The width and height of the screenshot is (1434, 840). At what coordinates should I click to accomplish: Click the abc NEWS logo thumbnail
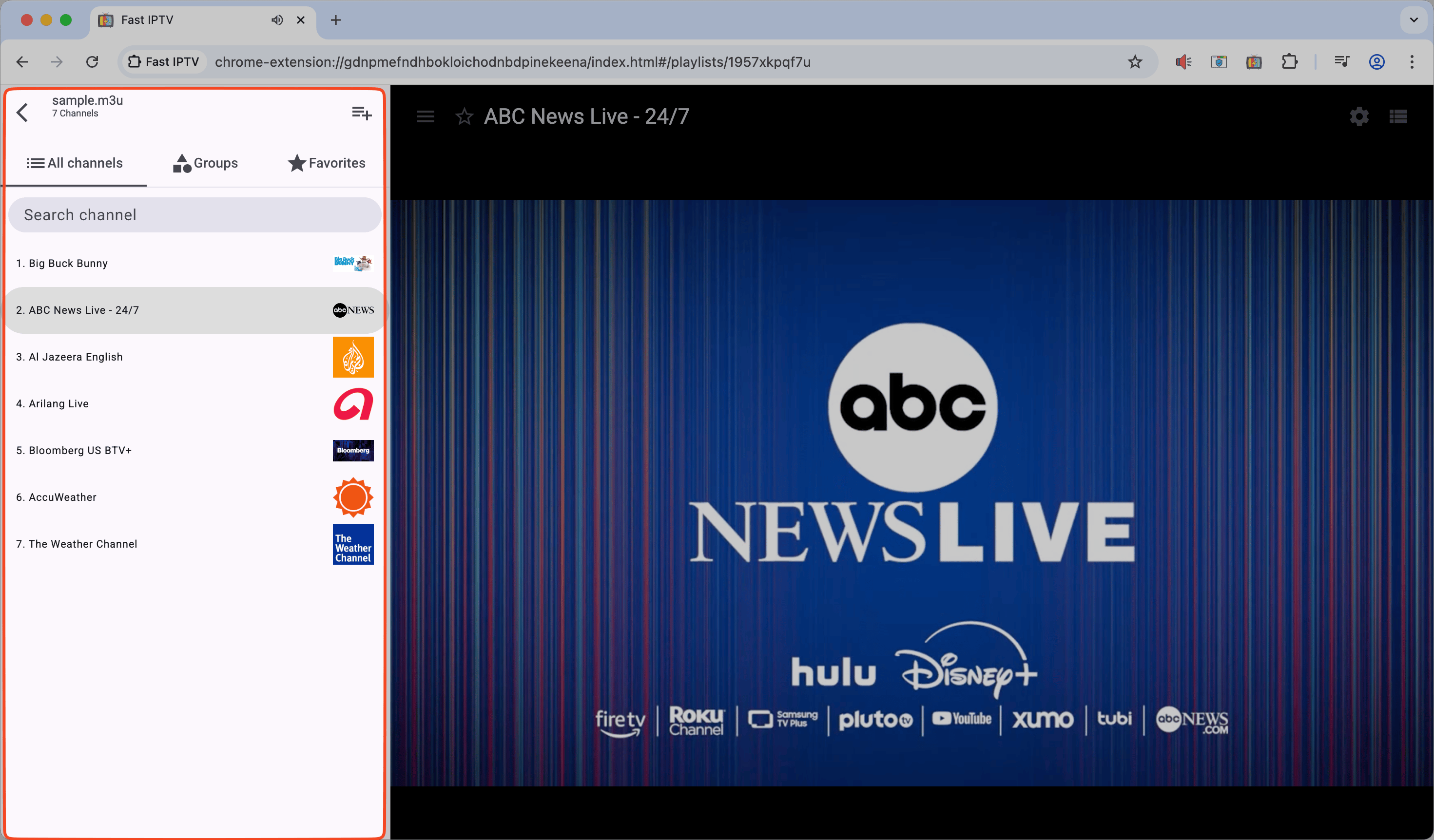[353, 310]
